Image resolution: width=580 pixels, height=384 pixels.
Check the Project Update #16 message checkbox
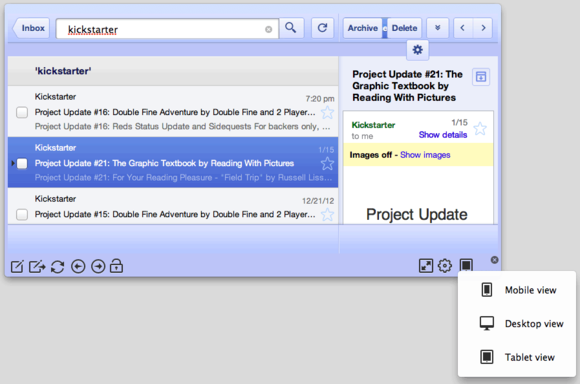22,112
